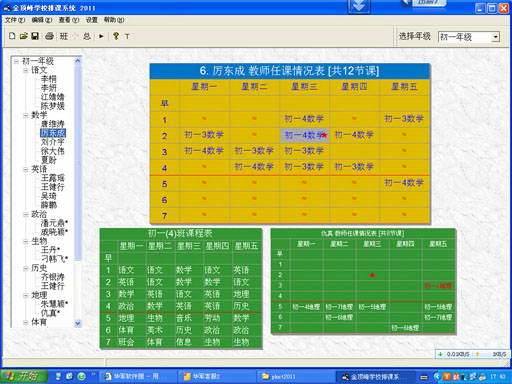512x384 pixels.
Task: Collapse the 历史 subject node
Action: pyautogui.click(x=25, y=268)
